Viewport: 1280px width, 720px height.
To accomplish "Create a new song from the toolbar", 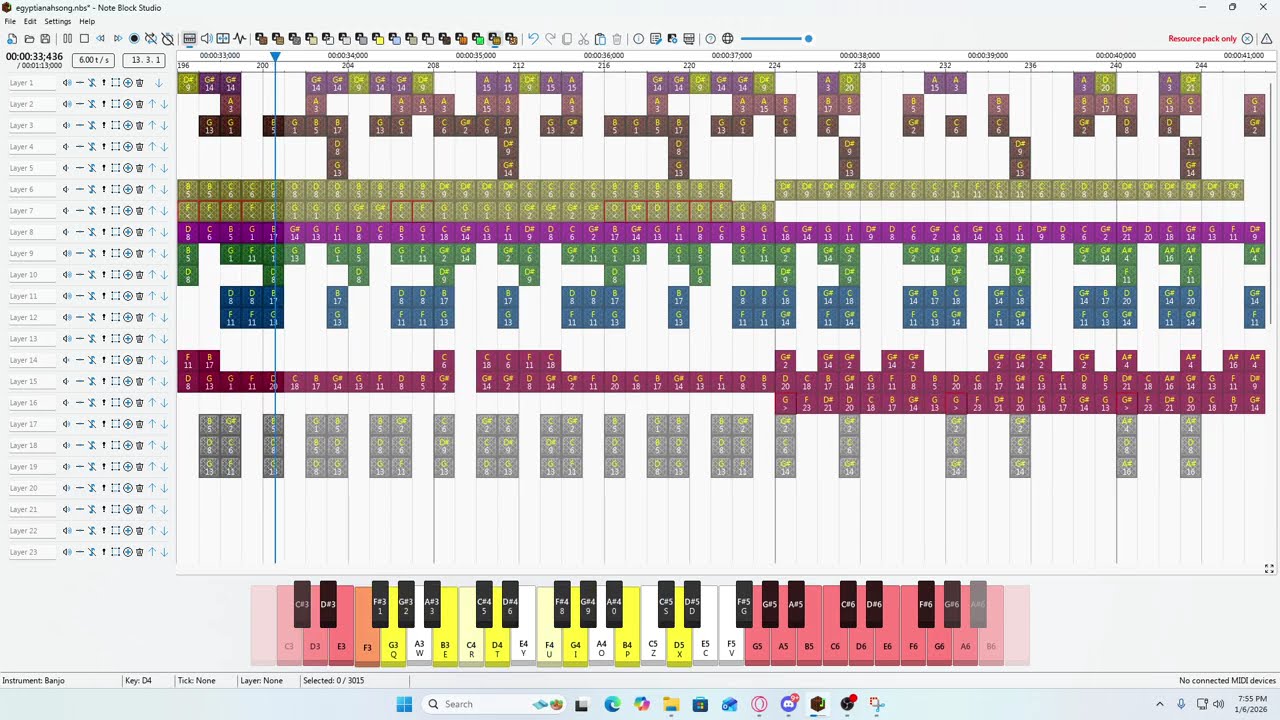I will pos(12,39).
